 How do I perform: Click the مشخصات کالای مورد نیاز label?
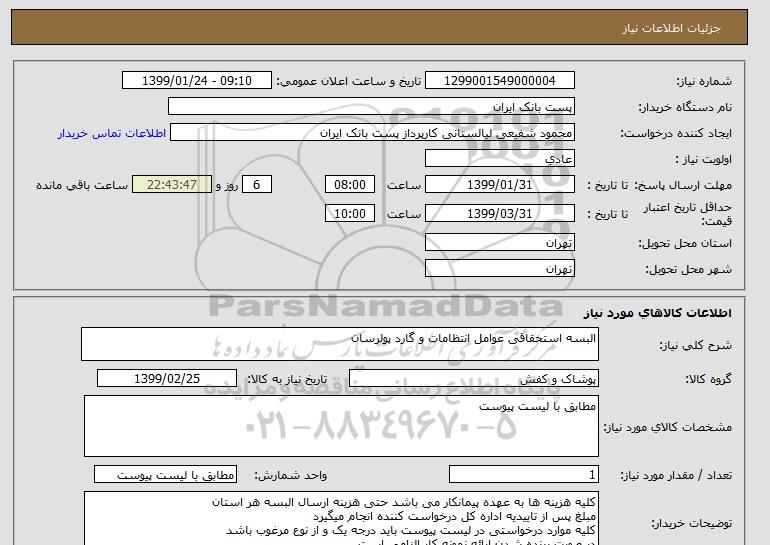(x=668, y=427)
